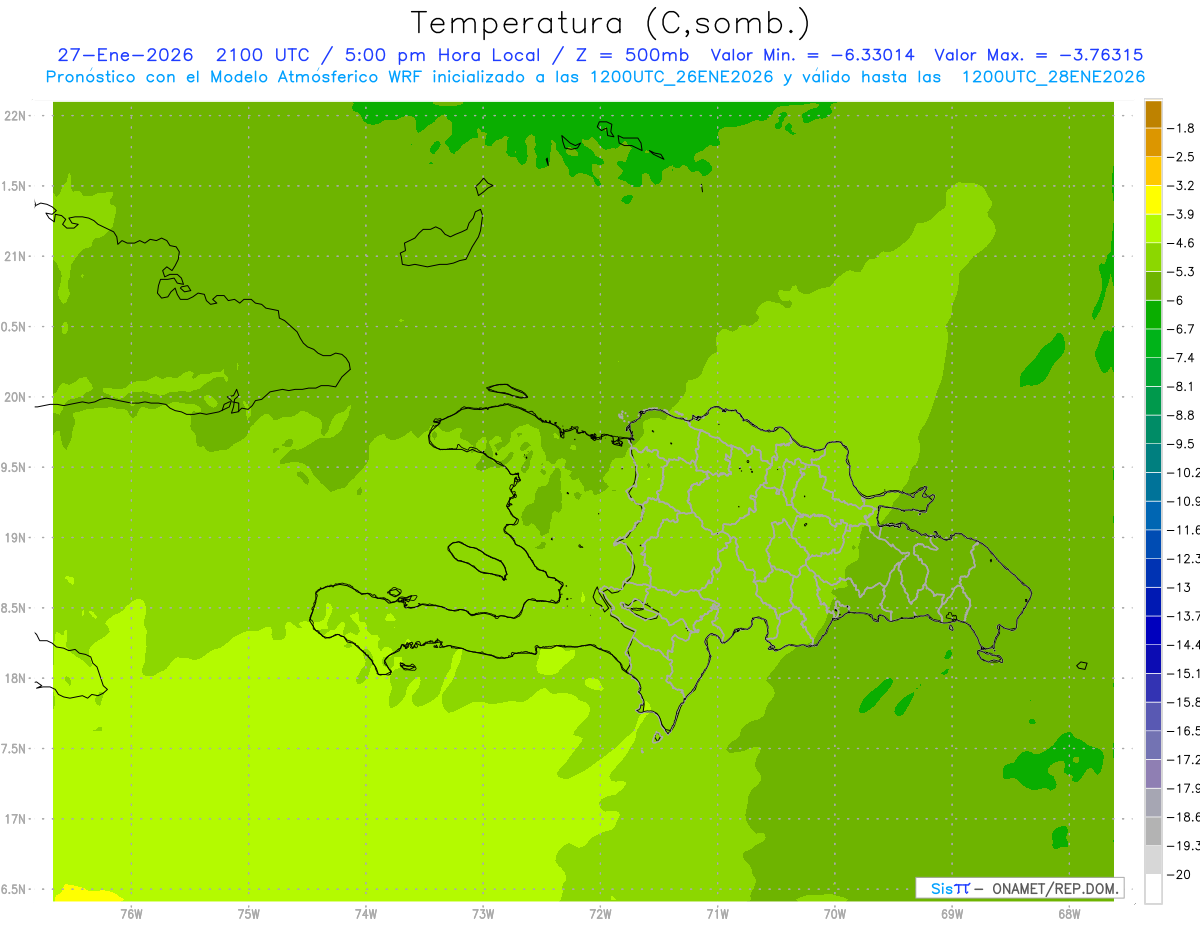Click the "69W" longitude axis label
This screenshot has height=927, width=1200.
pyautogui.click(x=952, y=913)
